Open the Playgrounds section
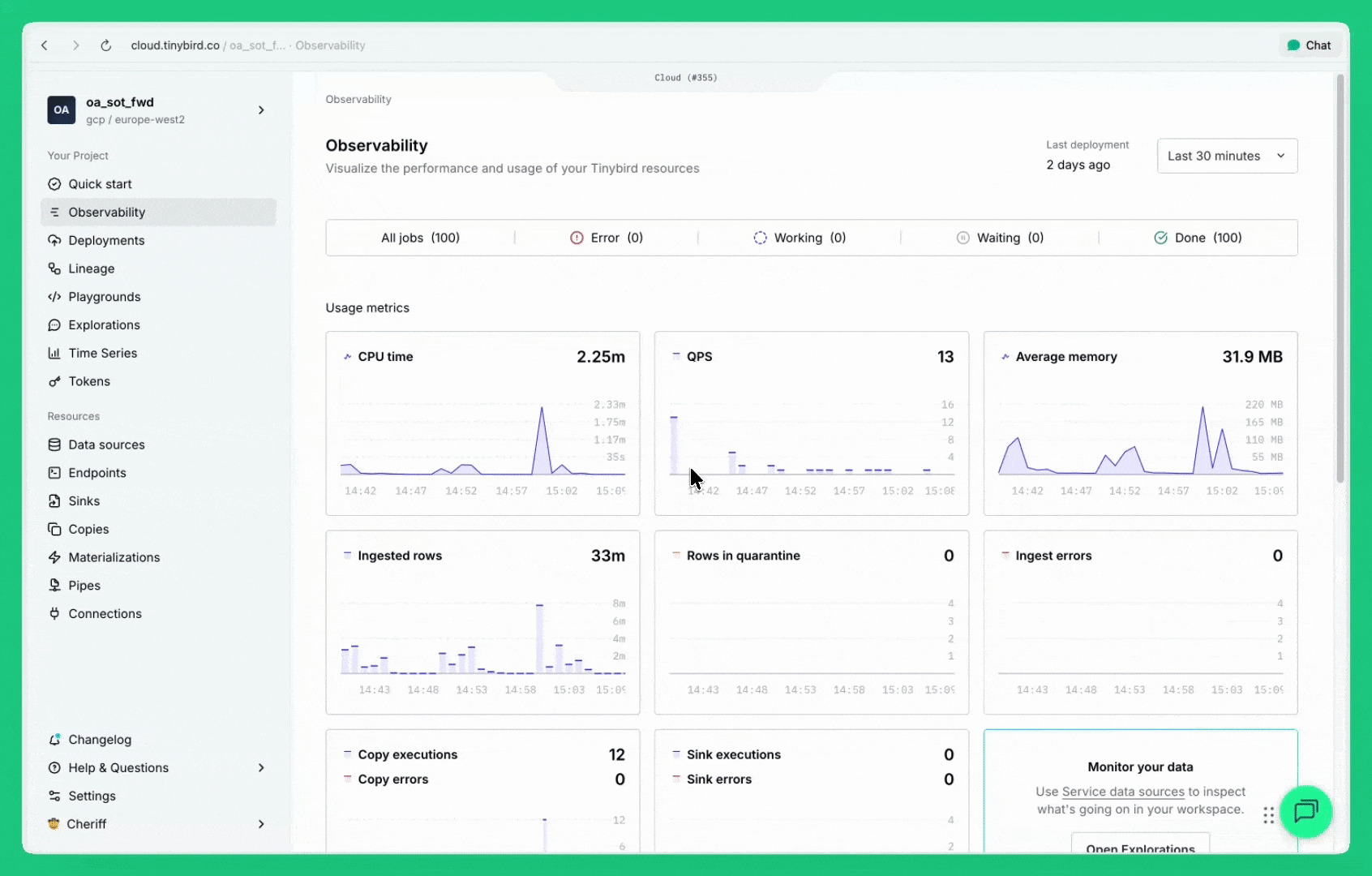This screenshot has width=1372, height=876. point(102,297)
